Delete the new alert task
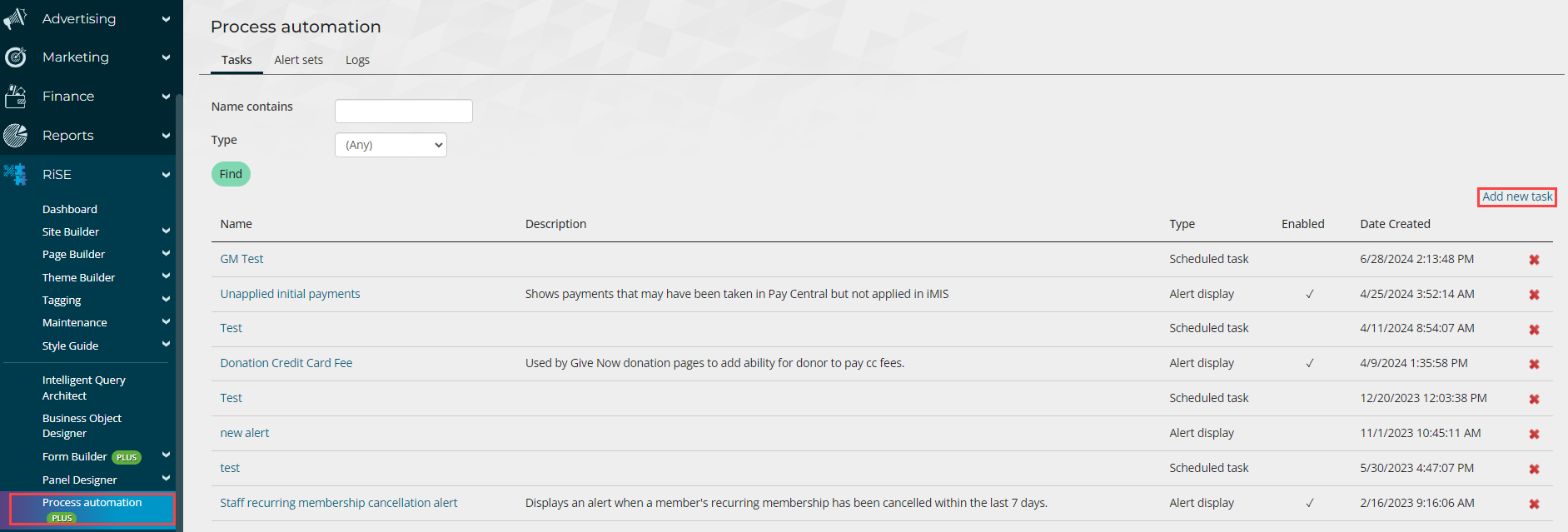Screen dimensions: 1568x532 (1534, 434)
